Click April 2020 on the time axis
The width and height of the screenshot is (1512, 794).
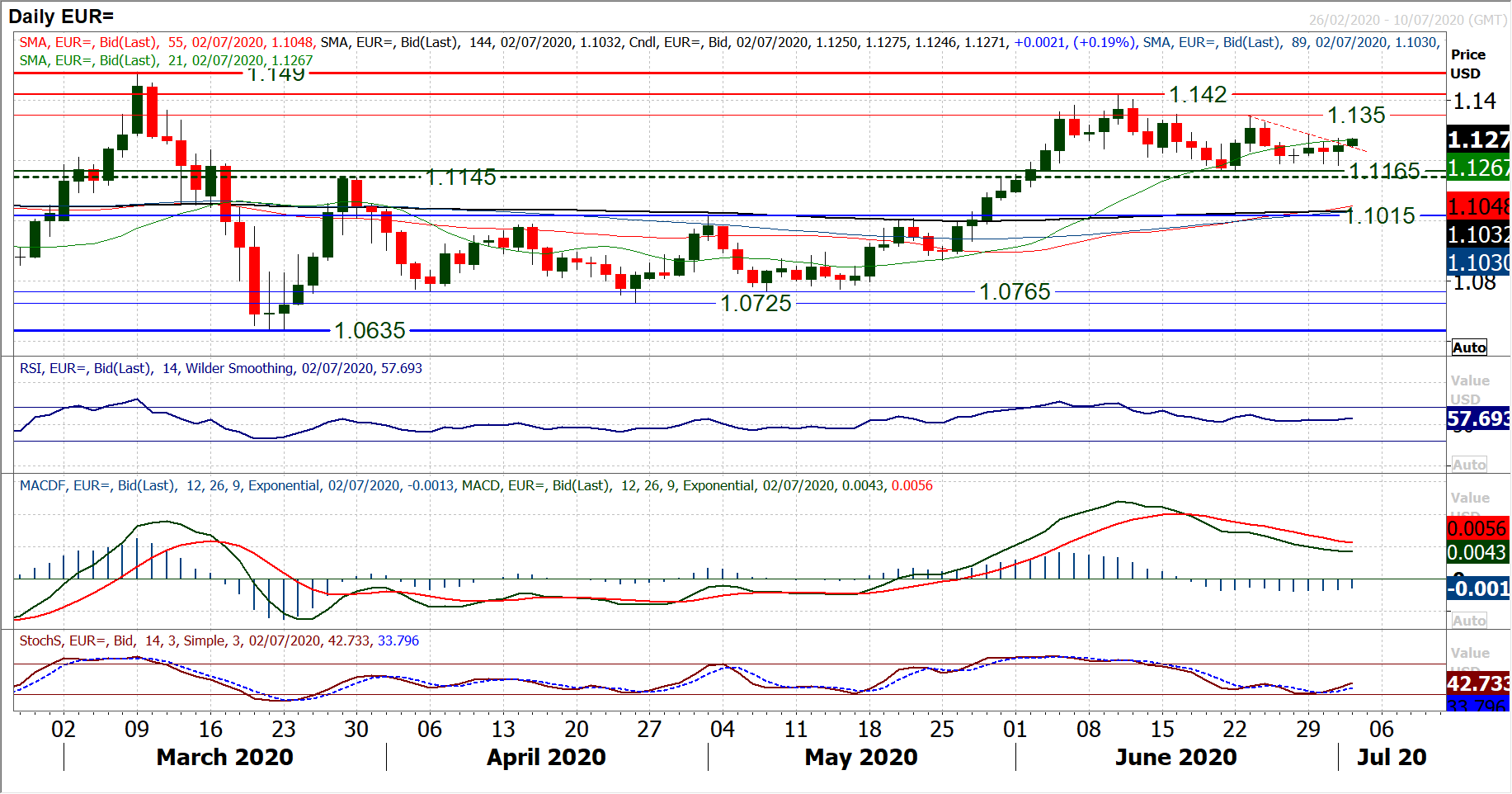pos(546,757)
